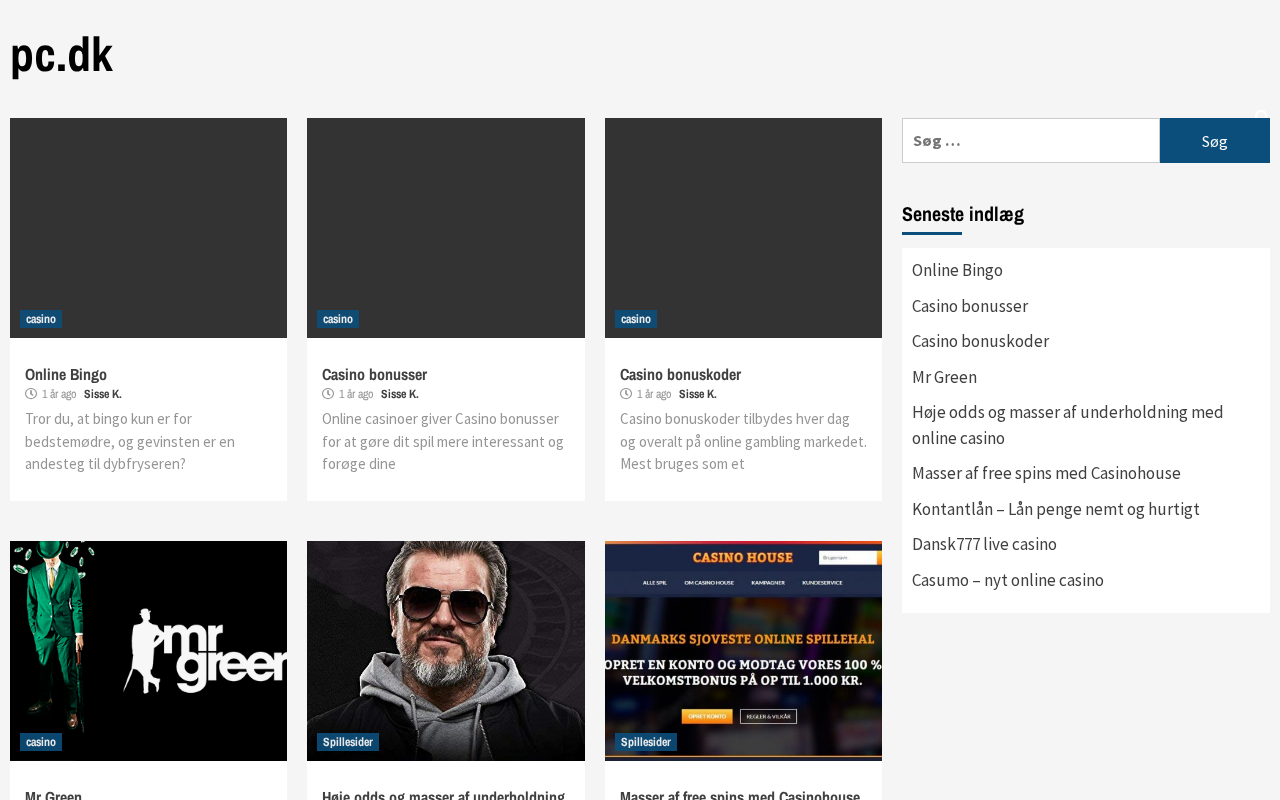Open Dansk777 live casino sidebar link
Image resolution: width=1280 pixels, height=800 pixels.
pos(984,544)
